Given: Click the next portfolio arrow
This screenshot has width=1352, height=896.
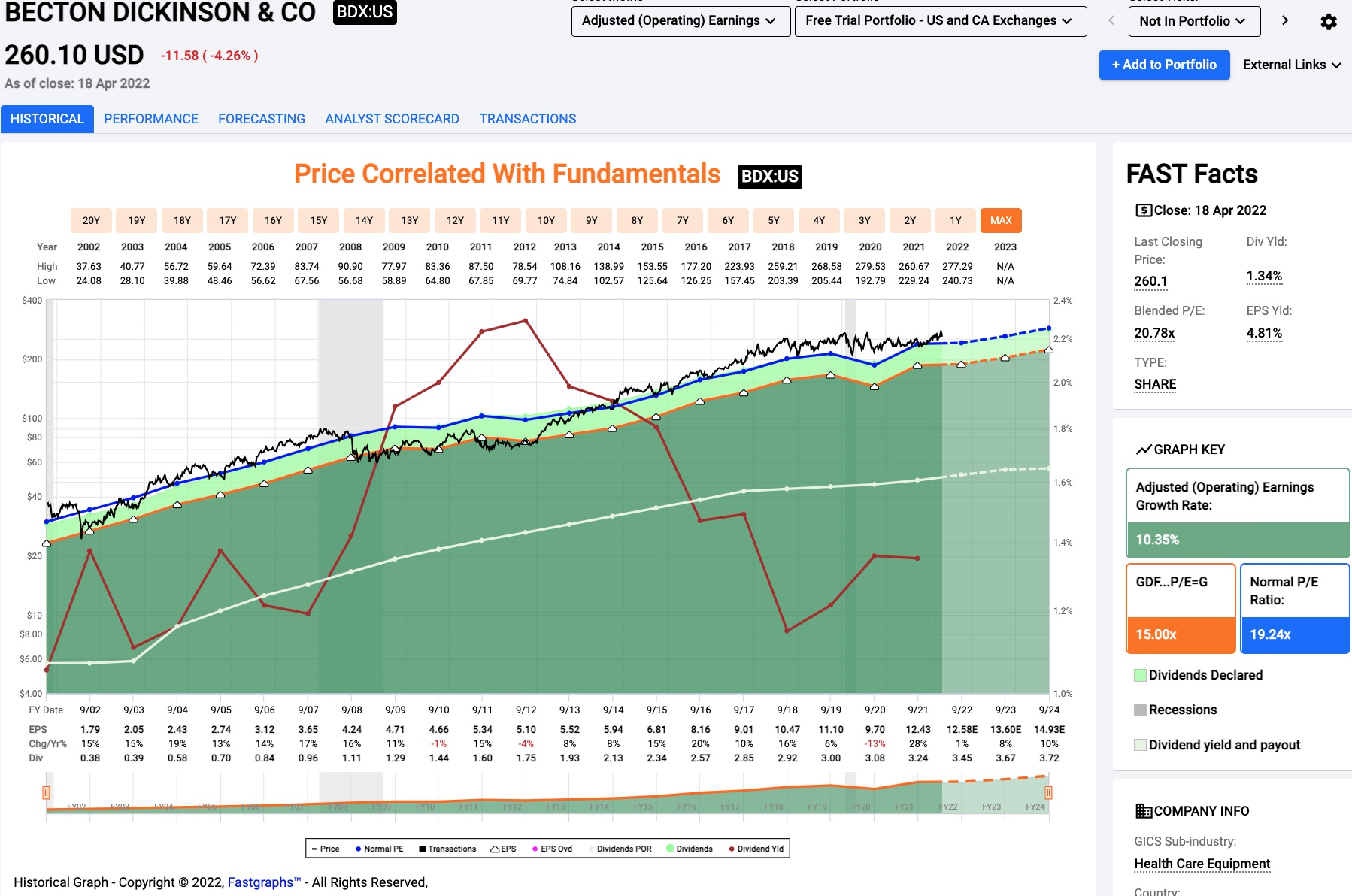Looking at the screenshot, I should (1285, 21).
